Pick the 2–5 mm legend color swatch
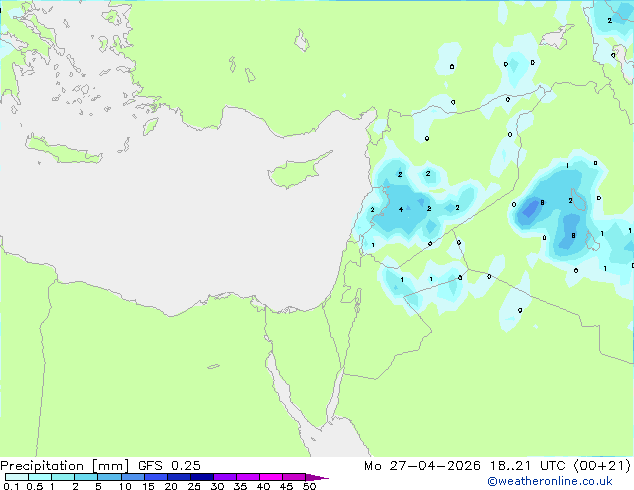Image resolution: width=634 pixels, height=490 pixels. [x=86, y=477]
